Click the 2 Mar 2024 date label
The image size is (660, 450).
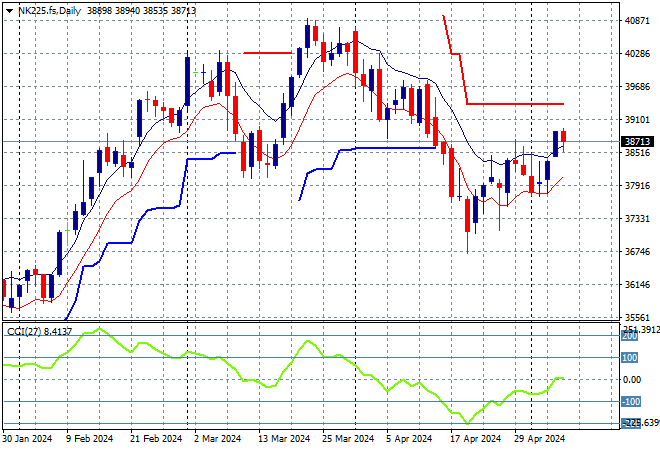218,439
